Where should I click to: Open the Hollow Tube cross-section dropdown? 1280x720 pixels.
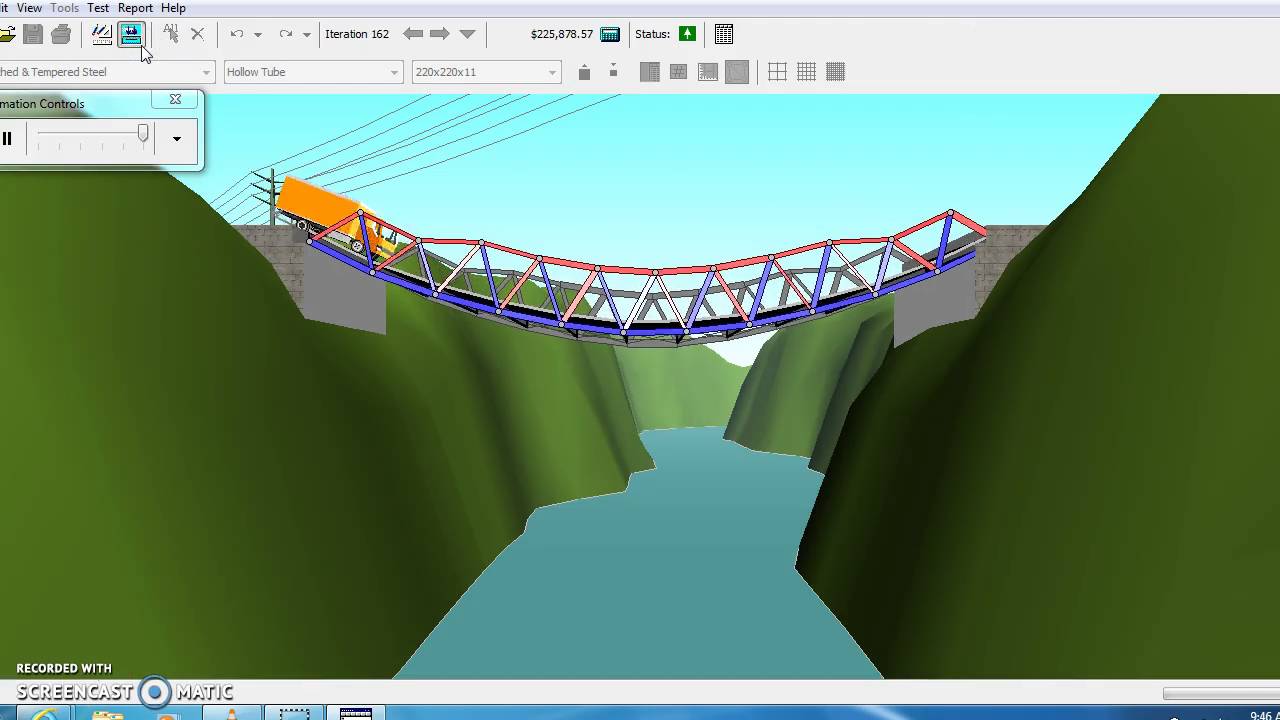(313, 72)
